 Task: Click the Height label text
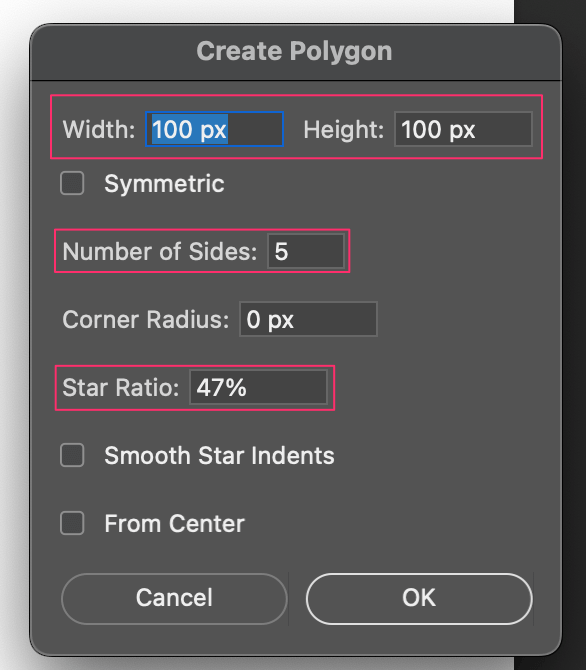(x=344, y=129)
